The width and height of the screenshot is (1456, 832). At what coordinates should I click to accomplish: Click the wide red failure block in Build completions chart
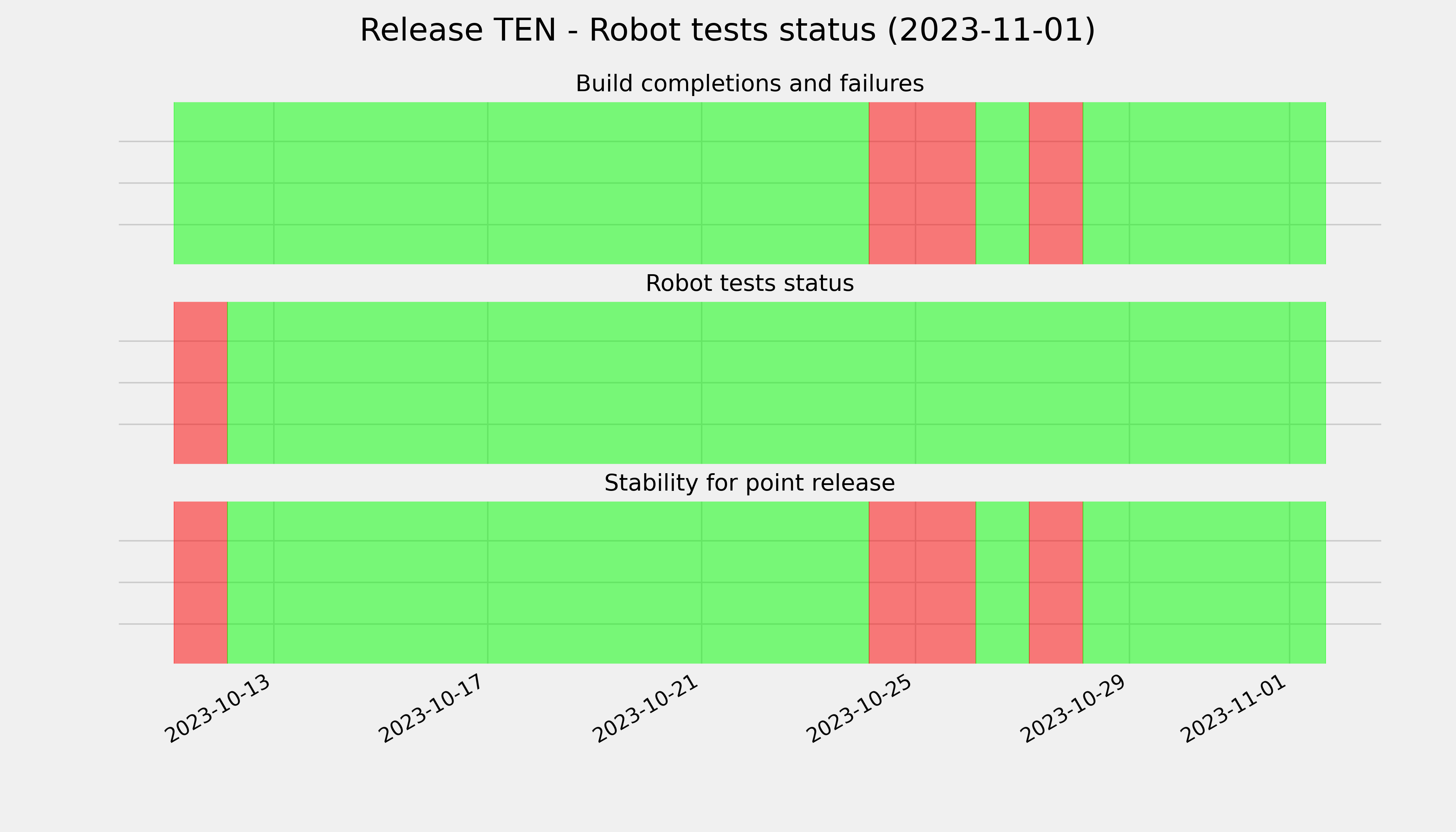(x=922, y=183)
